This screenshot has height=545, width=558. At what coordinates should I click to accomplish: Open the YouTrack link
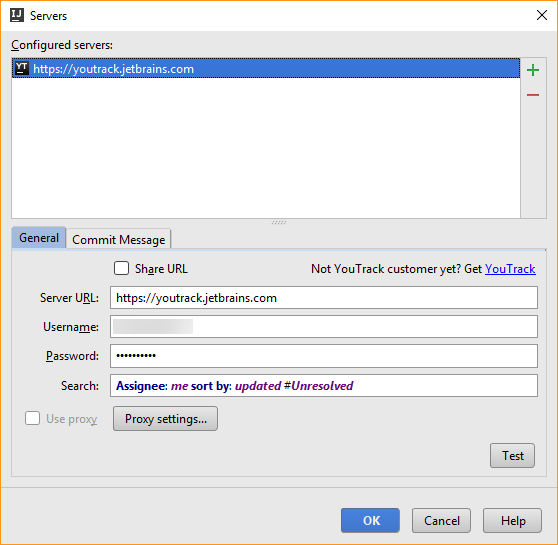[x=510, y=269]
